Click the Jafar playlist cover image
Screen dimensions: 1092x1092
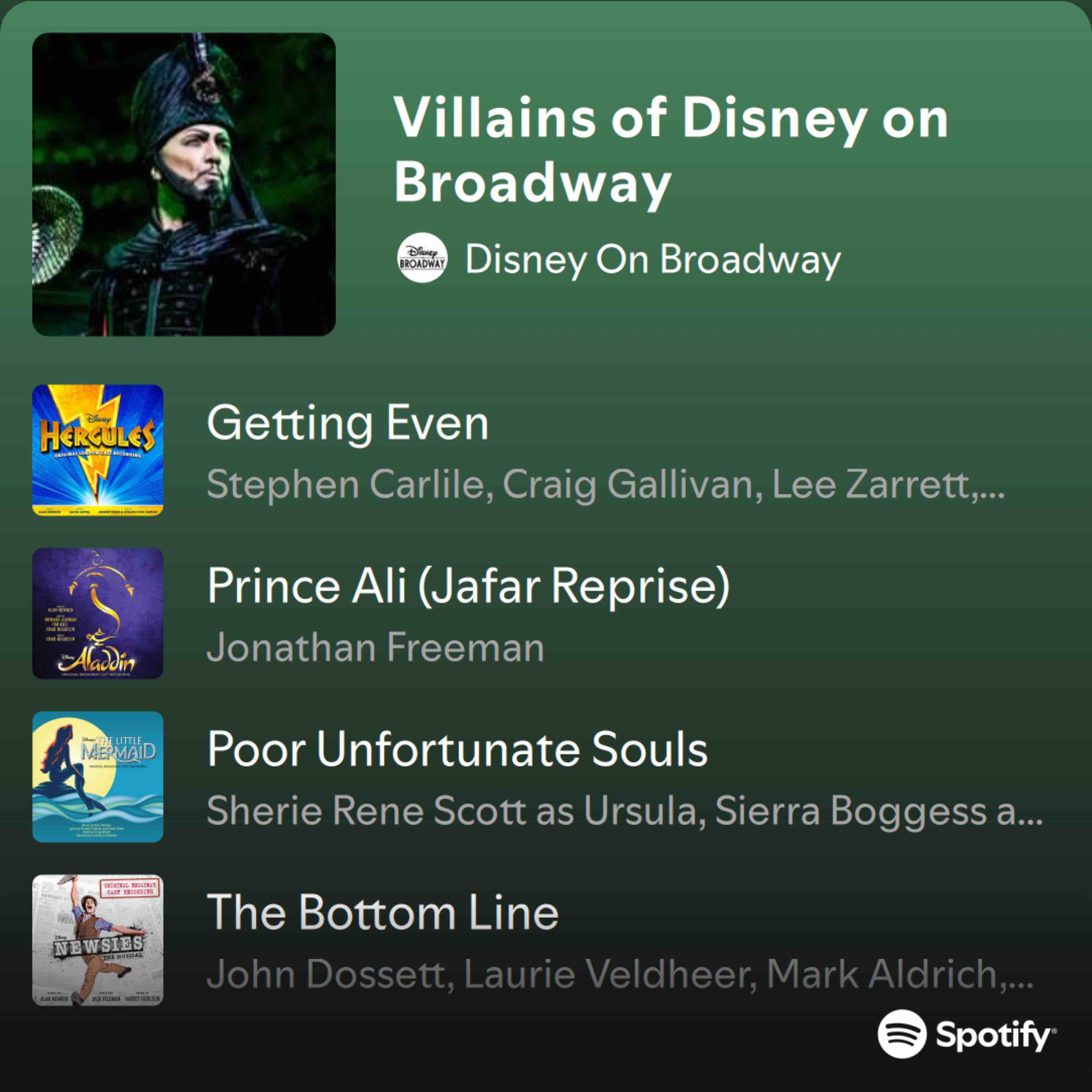point(184,184)
